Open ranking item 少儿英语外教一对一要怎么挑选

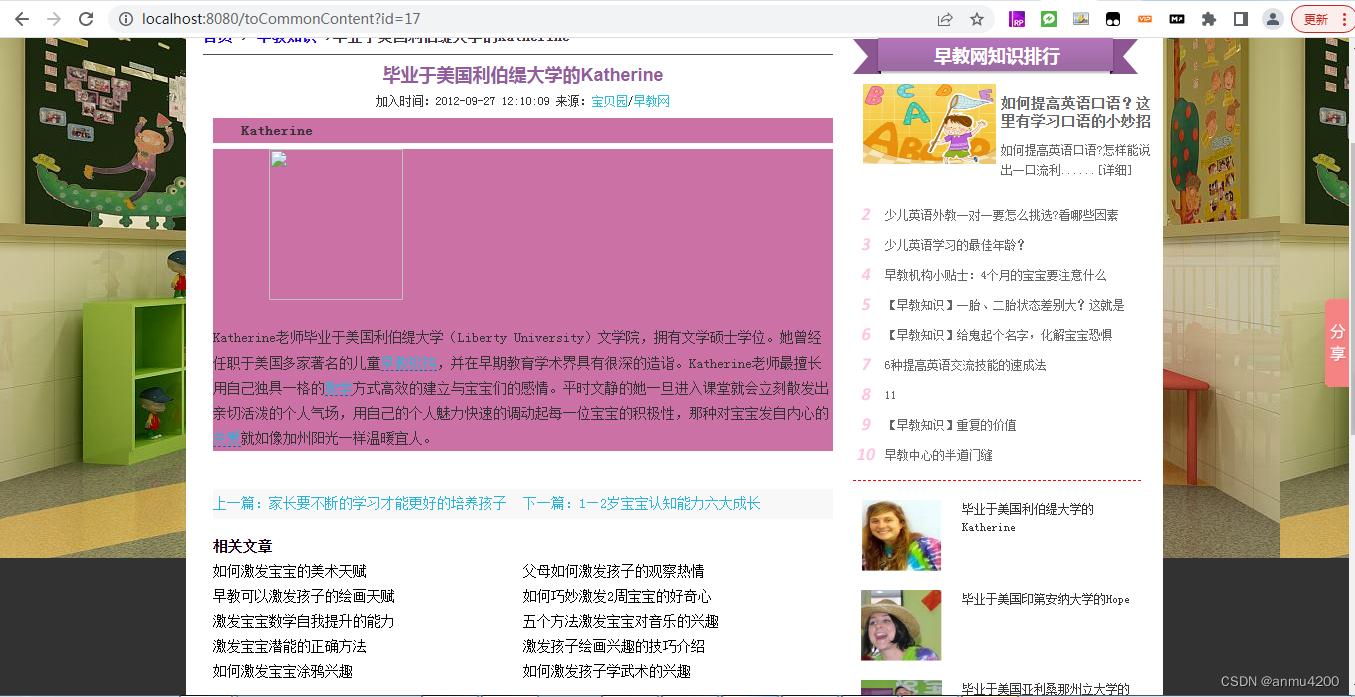point(1001,215)
